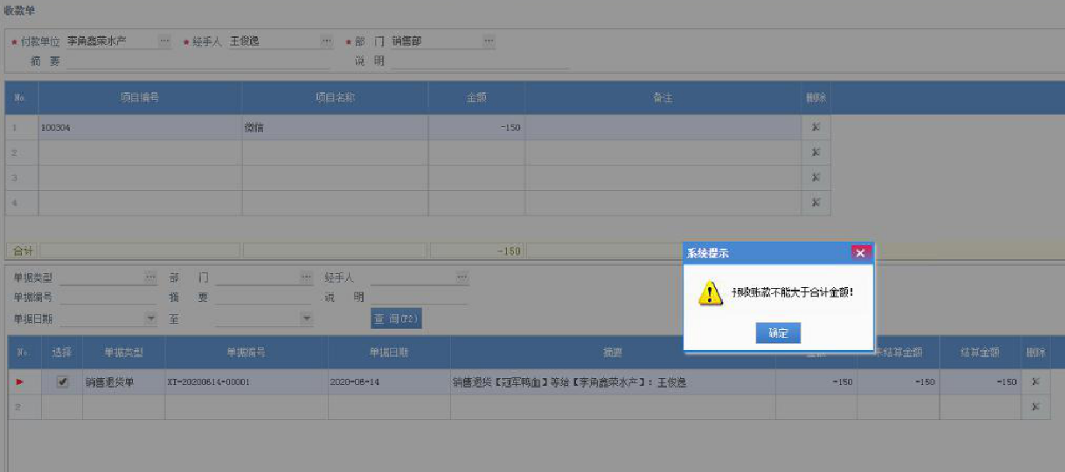Toggle 选择 checkbox for 销售退货单 row

pyautogui.click(x=62, y=382)
